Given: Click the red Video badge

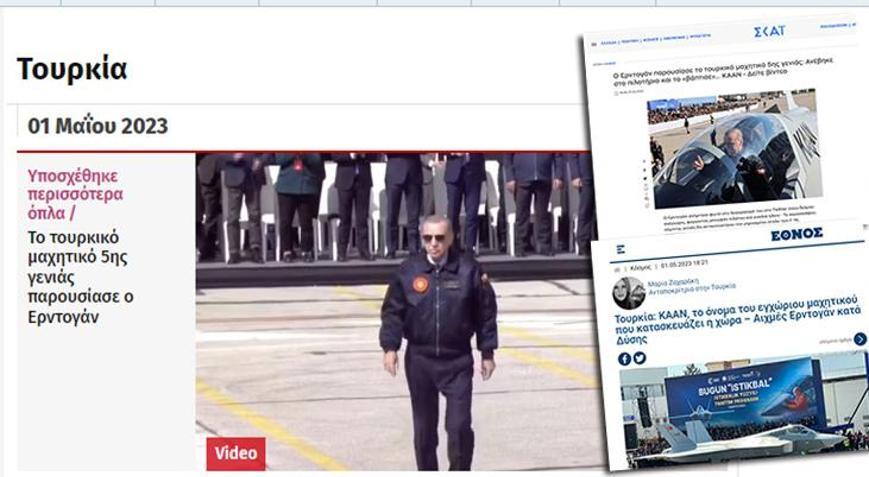Looking at the screenshot, I should point(236,453).
